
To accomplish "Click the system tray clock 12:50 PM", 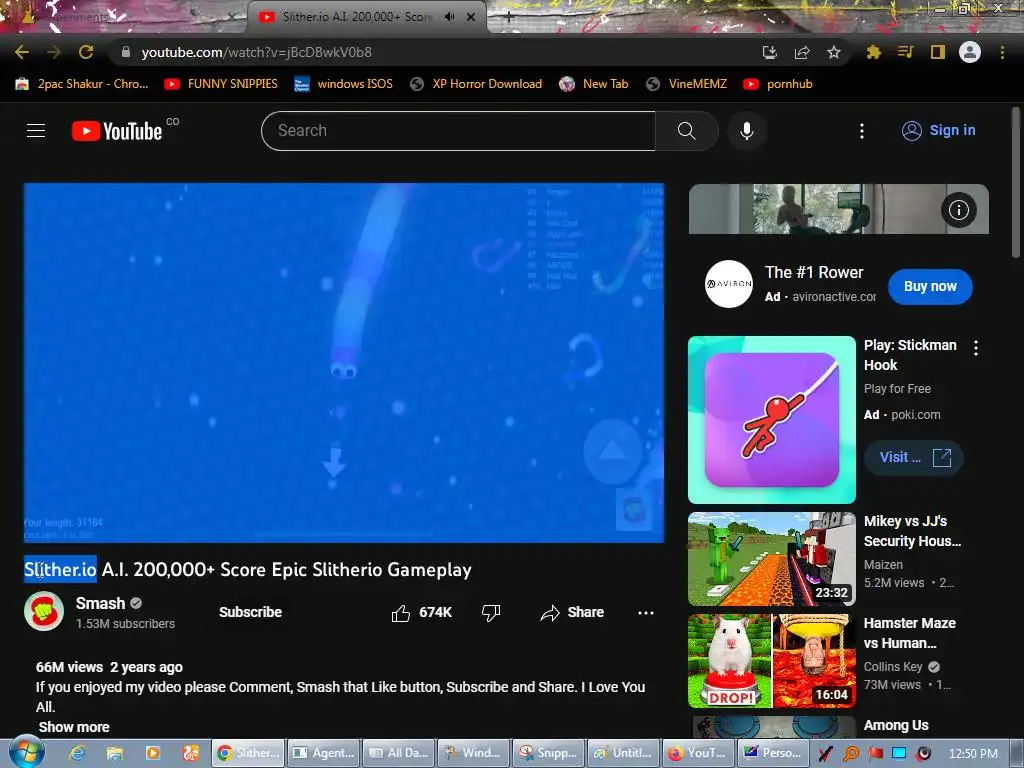I will click(973, 754).
